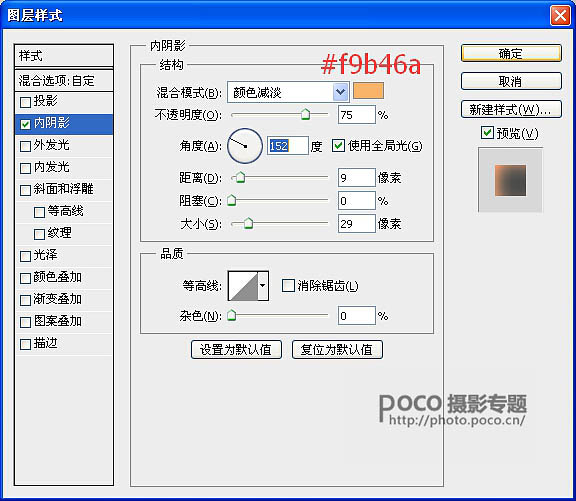Click the angle dial control

[x=245, y=146]
